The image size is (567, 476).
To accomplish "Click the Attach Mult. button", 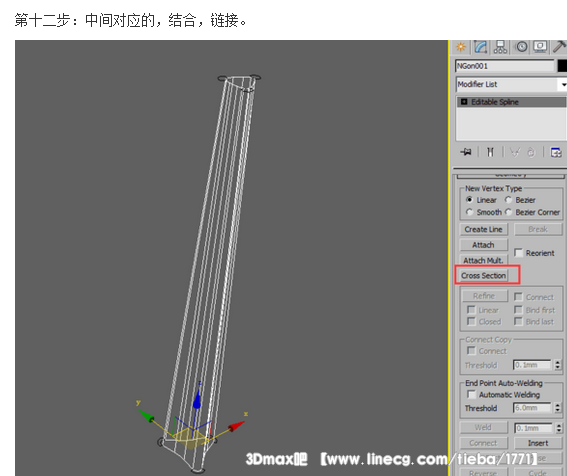I will coord(483,260).
